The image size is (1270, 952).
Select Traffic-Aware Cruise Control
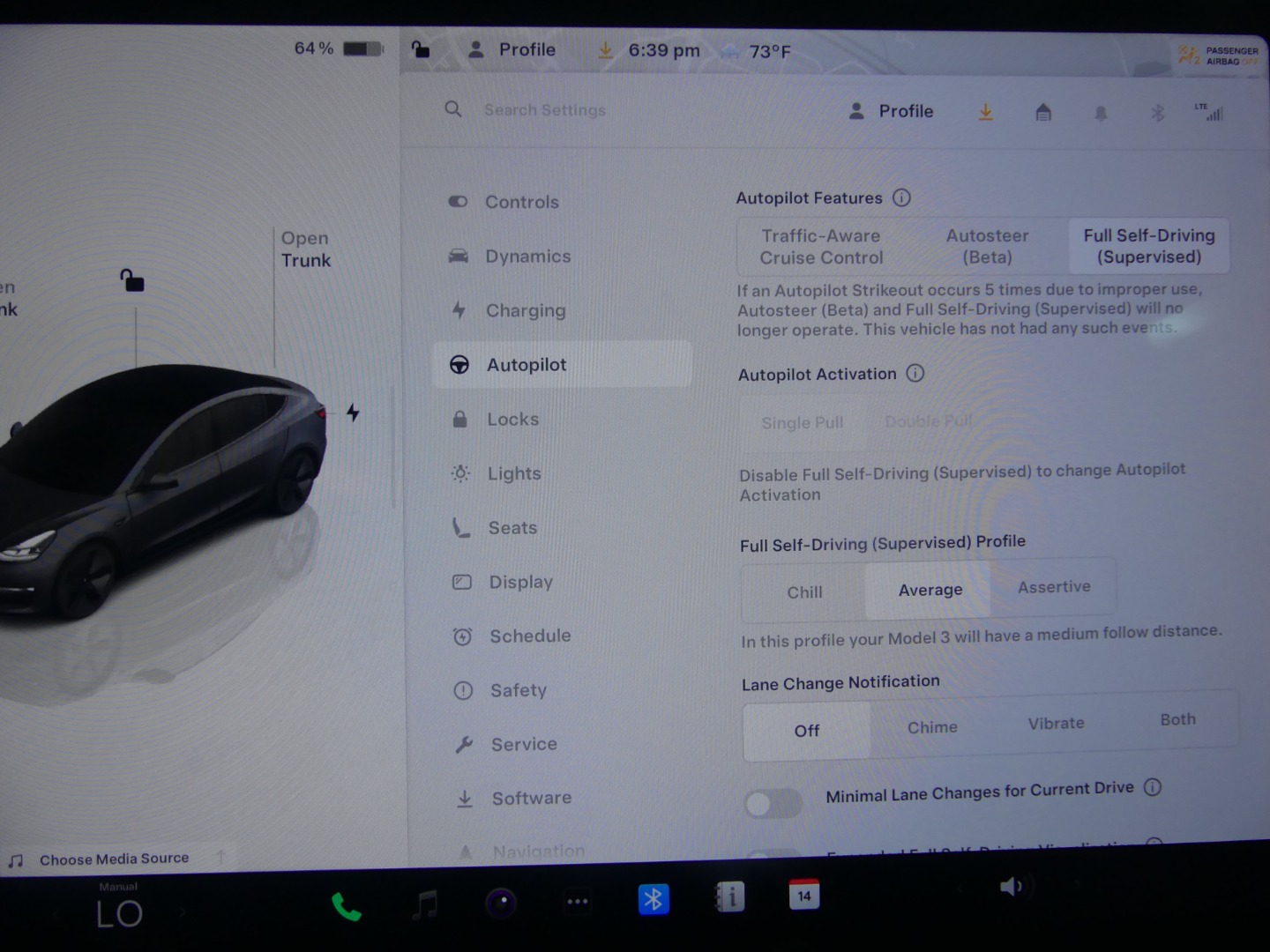click(820, 247)
